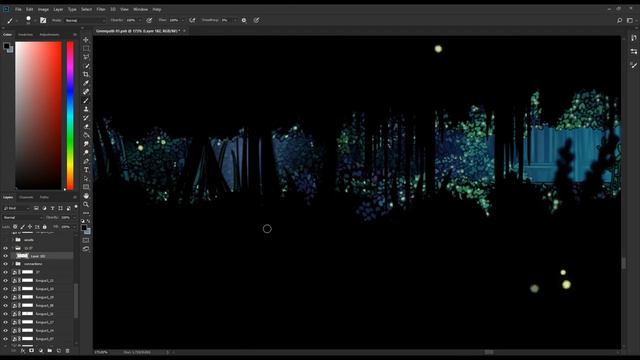This screenshot has height=360, width=640.
Task: Enable airbrush-style build-up icon
Action: 192,20
